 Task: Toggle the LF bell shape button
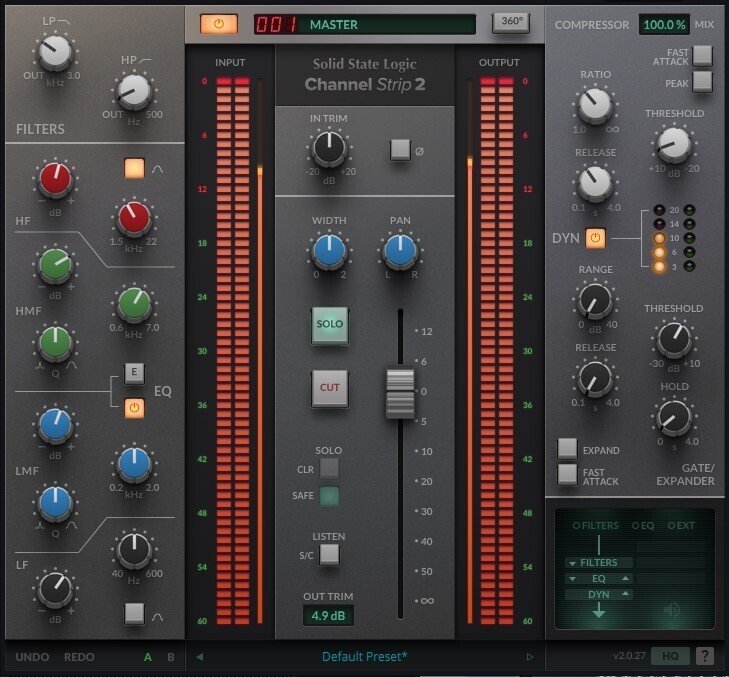[x=134, y=613]
